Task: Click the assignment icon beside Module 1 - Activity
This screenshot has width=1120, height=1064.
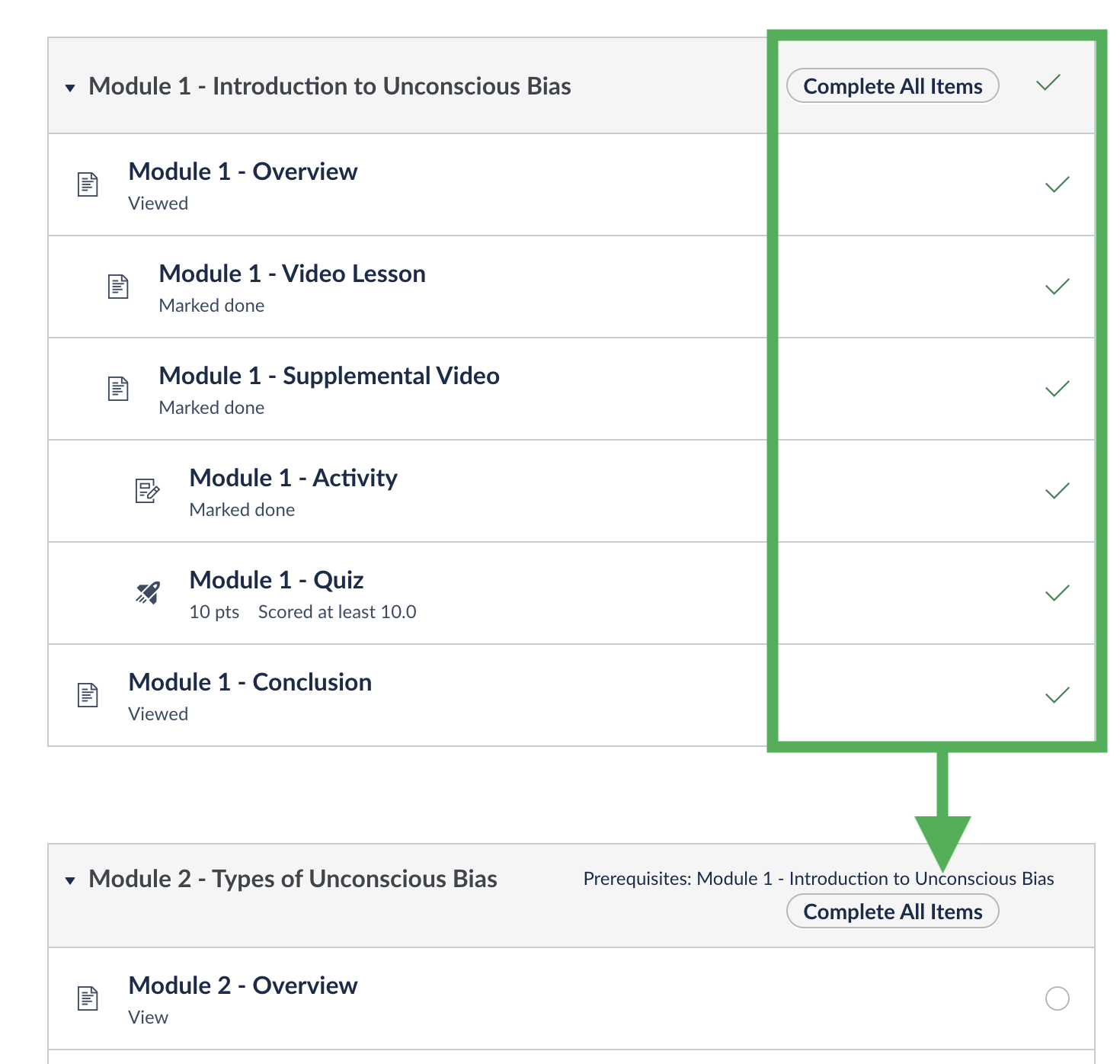Action: (x=148, y=491)
